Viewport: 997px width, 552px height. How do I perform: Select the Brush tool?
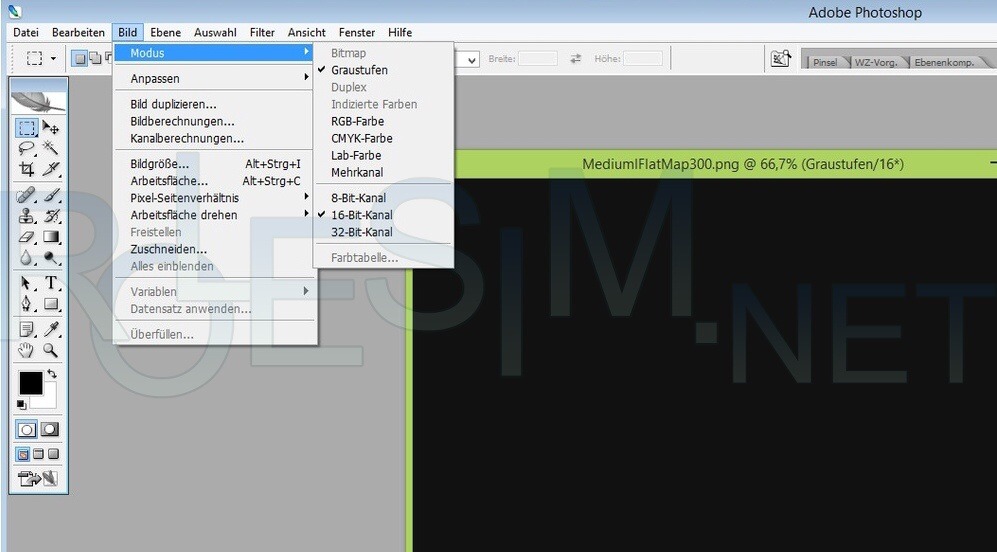[50, 195]
